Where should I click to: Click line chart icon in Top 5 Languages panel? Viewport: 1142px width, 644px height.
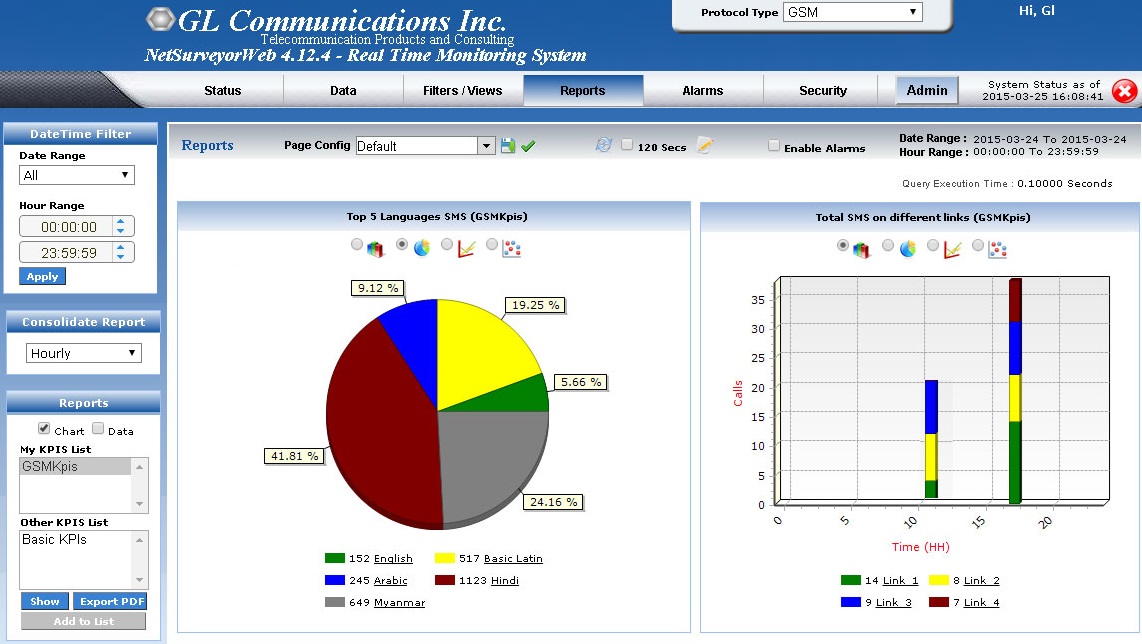[x=466, y=247]
